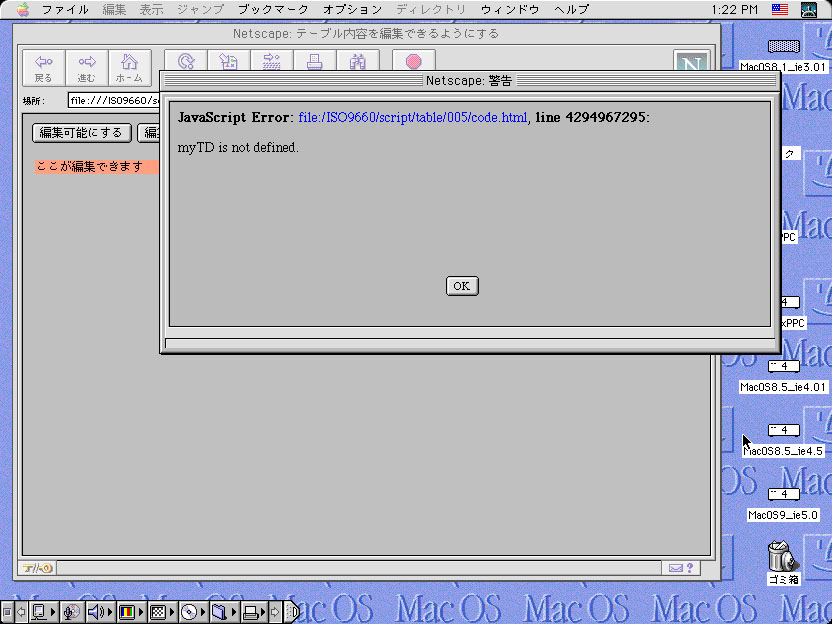Select the MacOS8.1_ie3.01 desktop disk icon

pyautogui.click(x=784, y=46)
